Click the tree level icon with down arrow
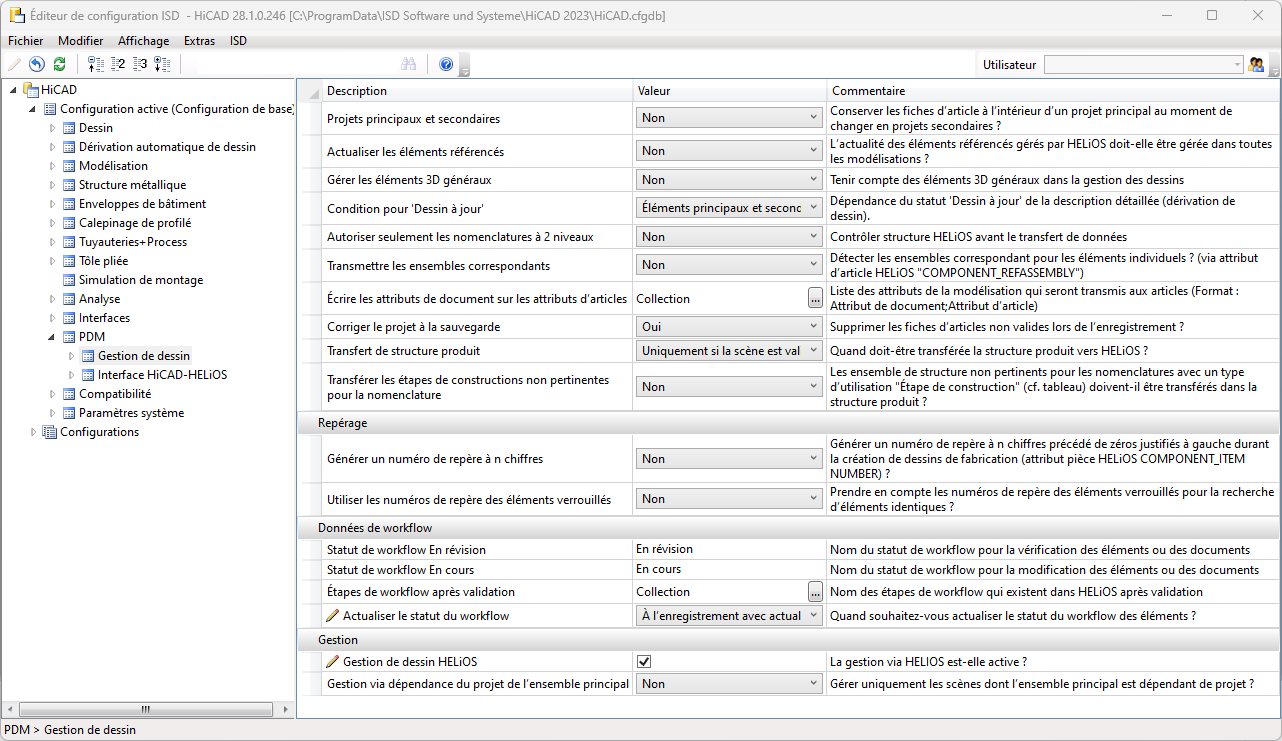The width and height of the screenshot is (1282, 741). (x=162, y=64)
